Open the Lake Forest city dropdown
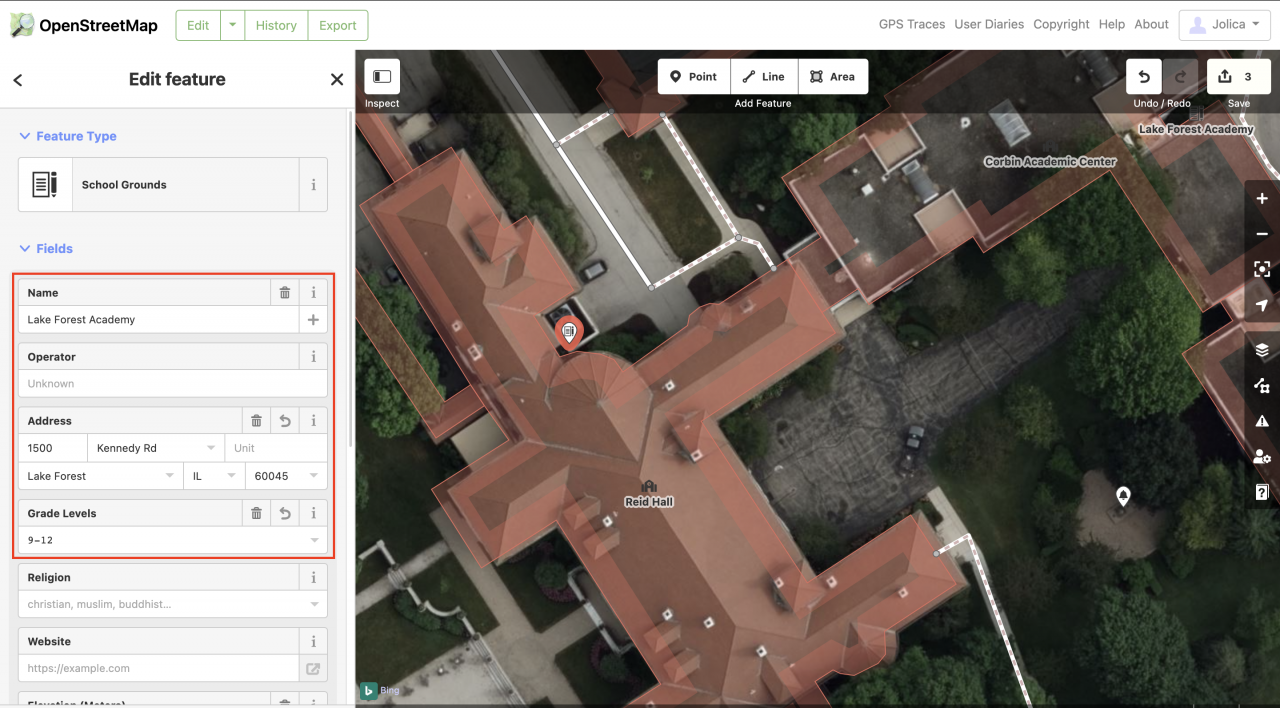Screen dimensions: 1280x708 (169, 476)
